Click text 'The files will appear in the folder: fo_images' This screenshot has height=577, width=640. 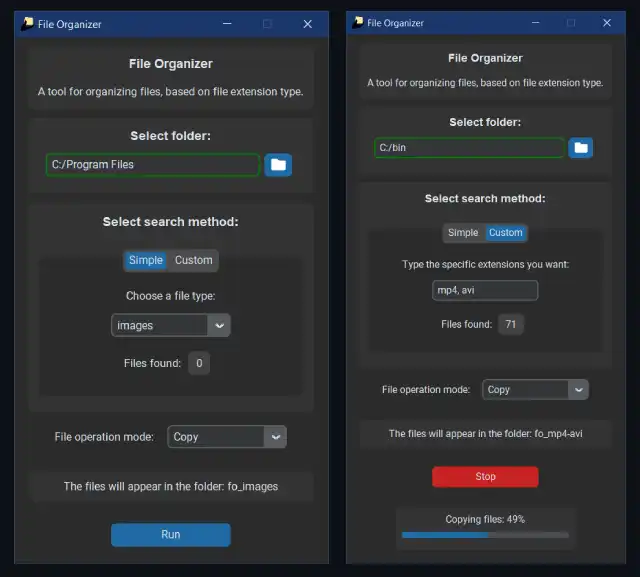[171, 486]
